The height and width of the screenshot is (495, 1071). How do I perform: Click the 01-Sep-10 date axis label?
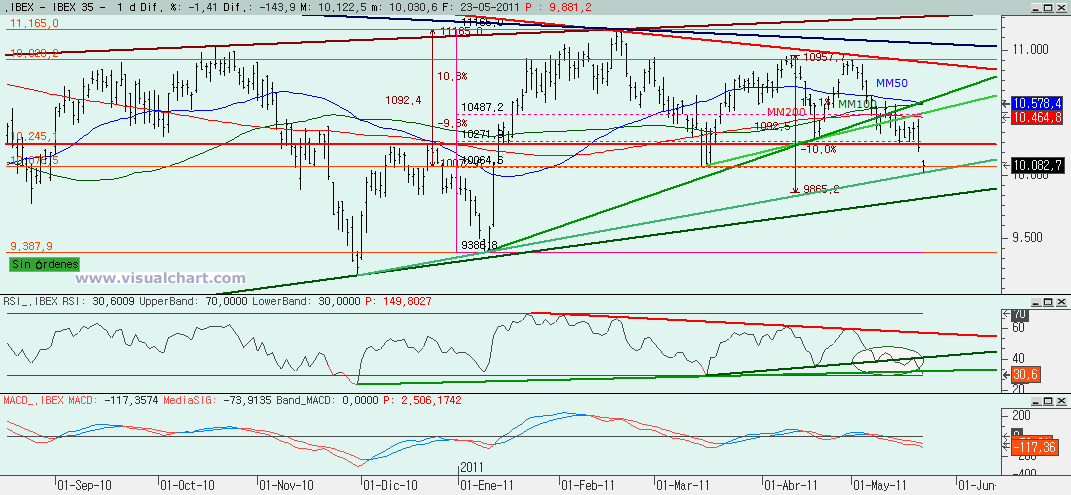click(x=84, y=485)
